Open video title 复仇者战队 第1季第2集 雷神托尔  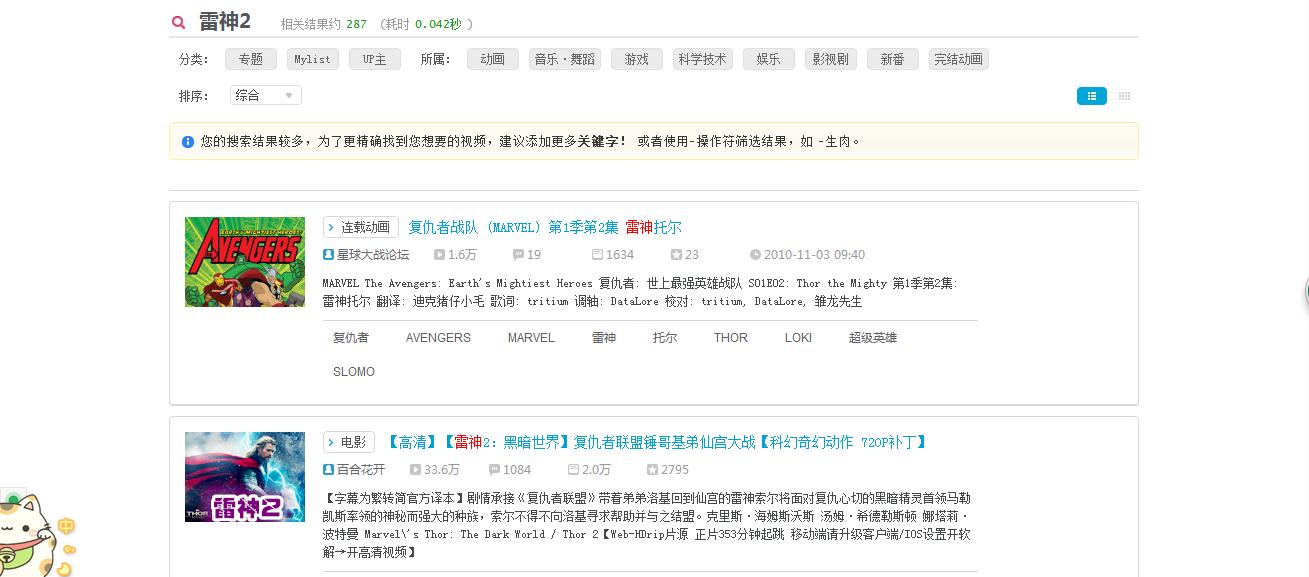click(x=545, y=227)
